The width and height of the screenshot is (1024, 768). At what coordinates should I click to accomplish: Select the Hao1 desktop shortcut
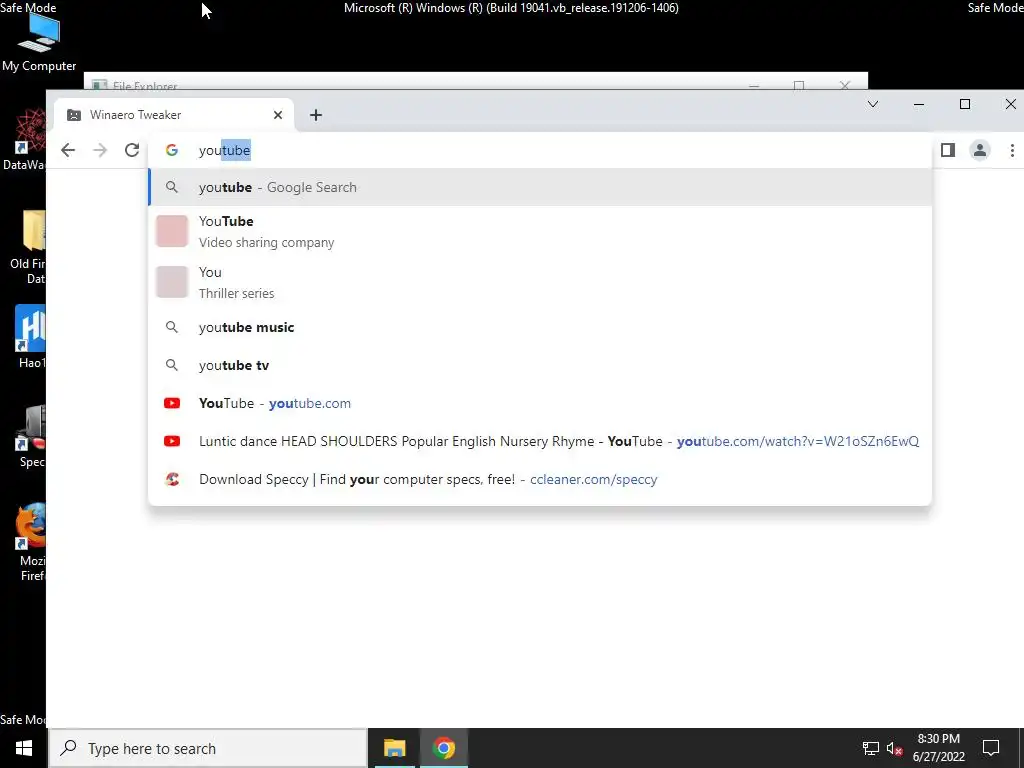pyautogui.click(x=31, y=337)
